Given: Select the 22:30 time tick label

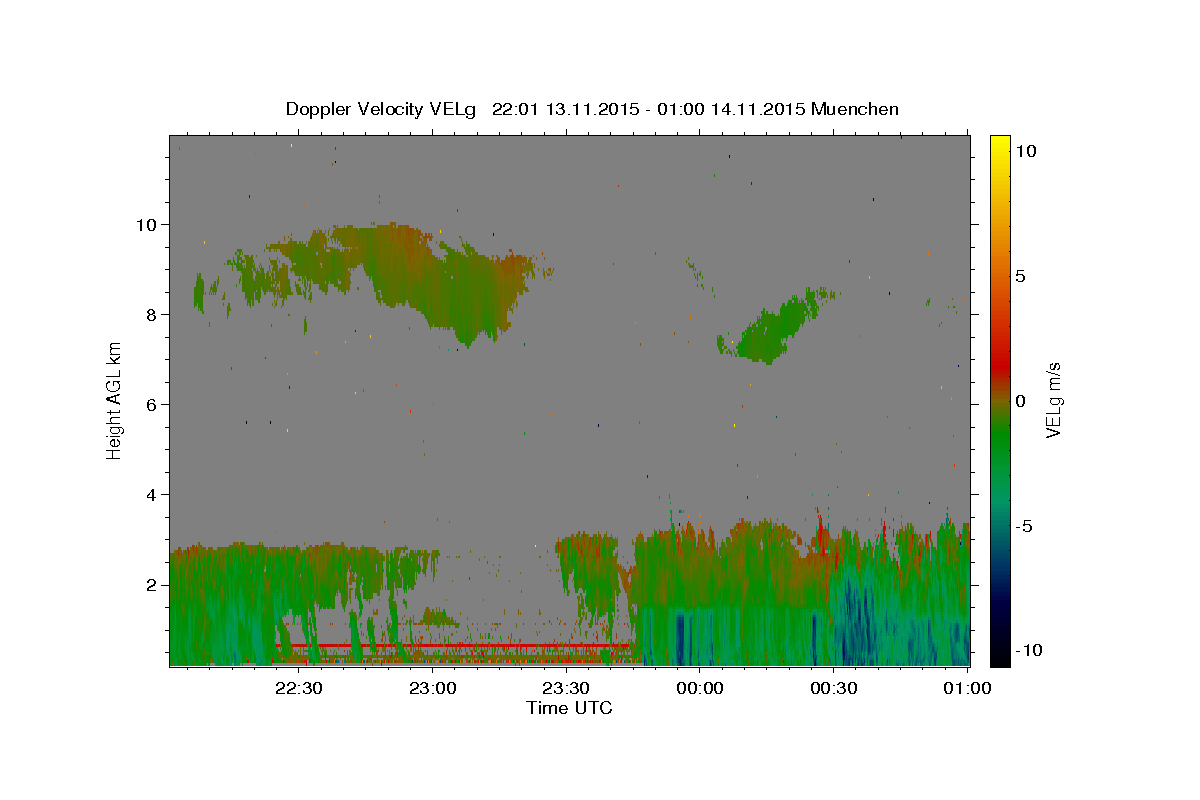Looking at the screenshot, I should coord(299,687).
